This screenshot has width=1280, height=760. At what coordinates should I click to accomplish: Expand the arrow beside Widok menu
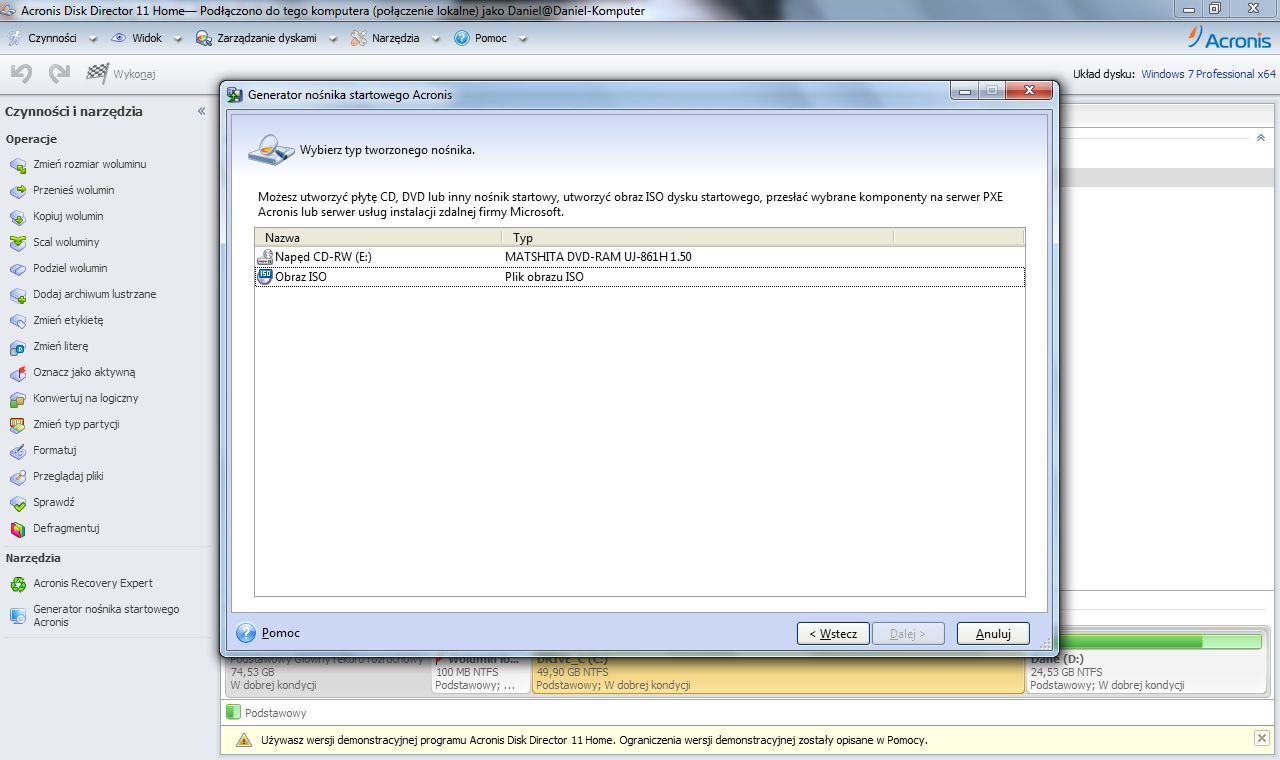coord(178,39)
